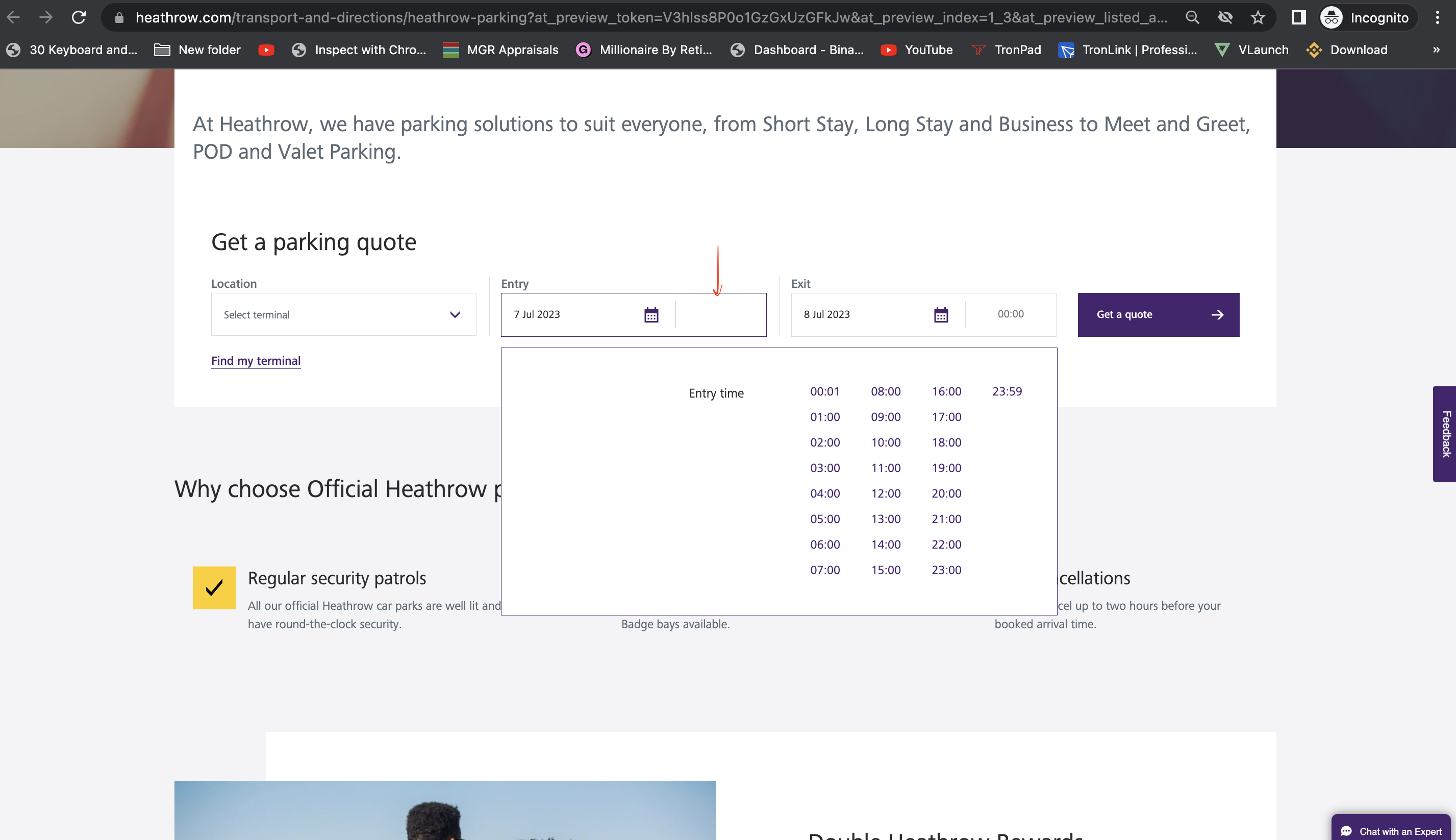Show more bookmarks with overflow chevron
Screen dimensions: 1456x840
1436,50
